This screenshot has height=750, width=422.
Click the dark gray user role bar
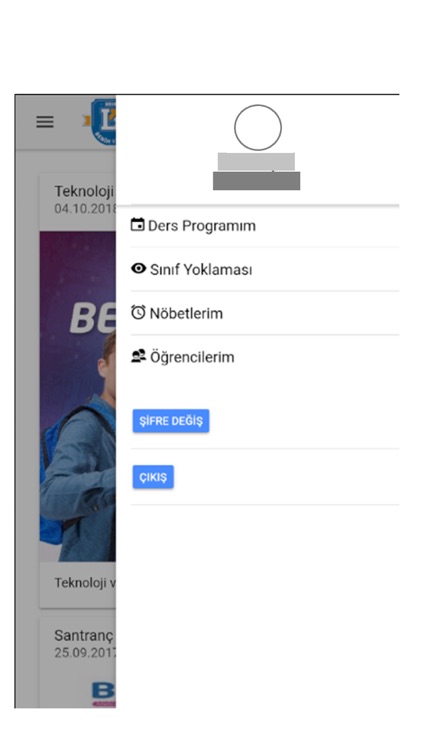[x=256, y=181]
